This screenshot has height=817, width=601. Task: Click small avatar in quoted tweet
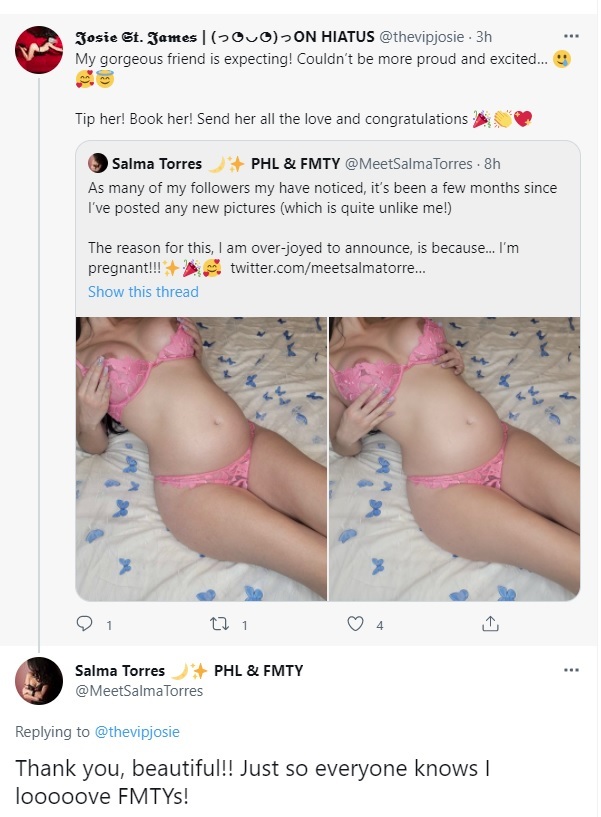click(x=98, y=164)
